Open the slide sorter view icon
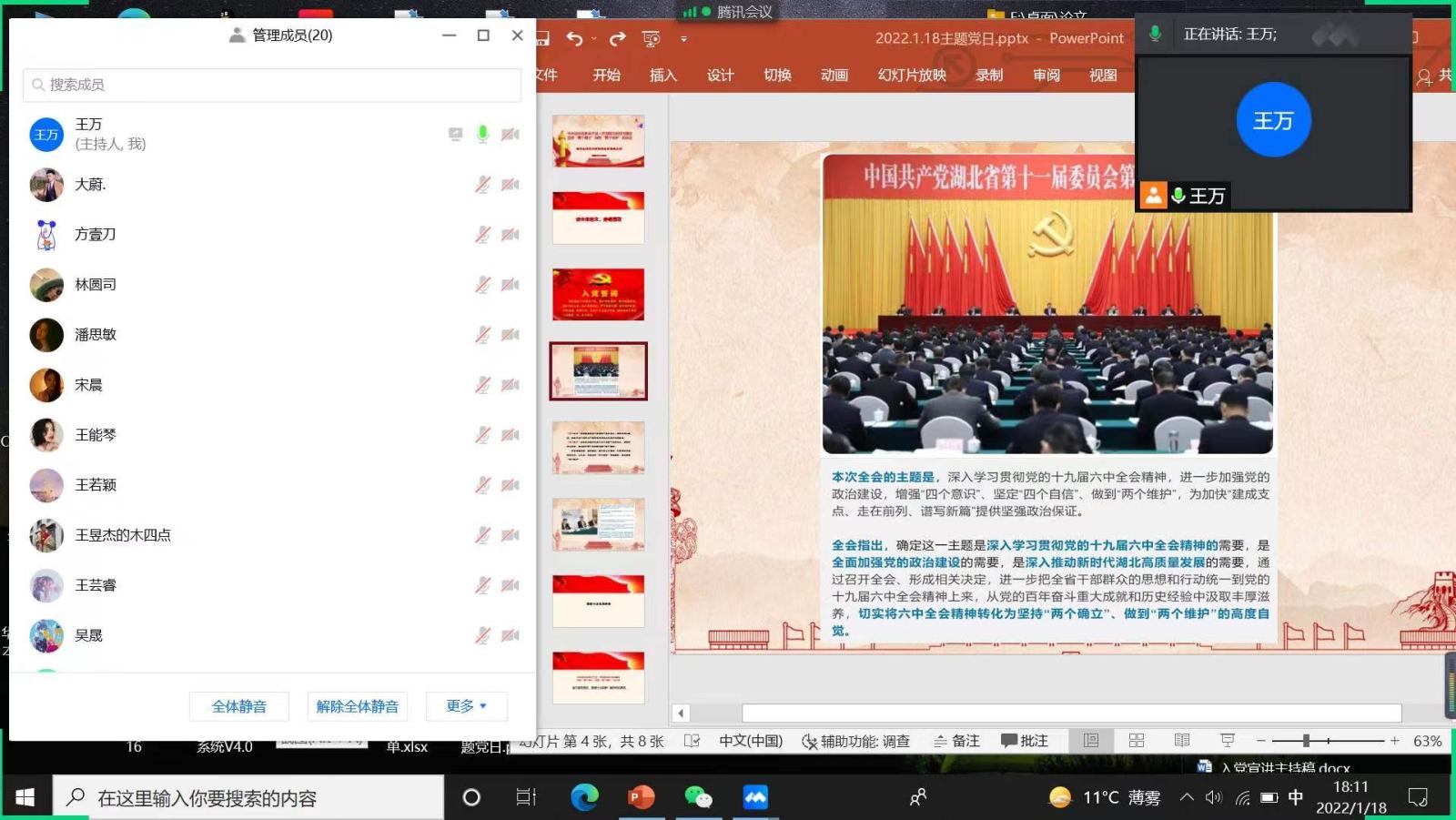Image resolution: width=1456 pixels, height=820 pixels. (x=1137, y=741)
